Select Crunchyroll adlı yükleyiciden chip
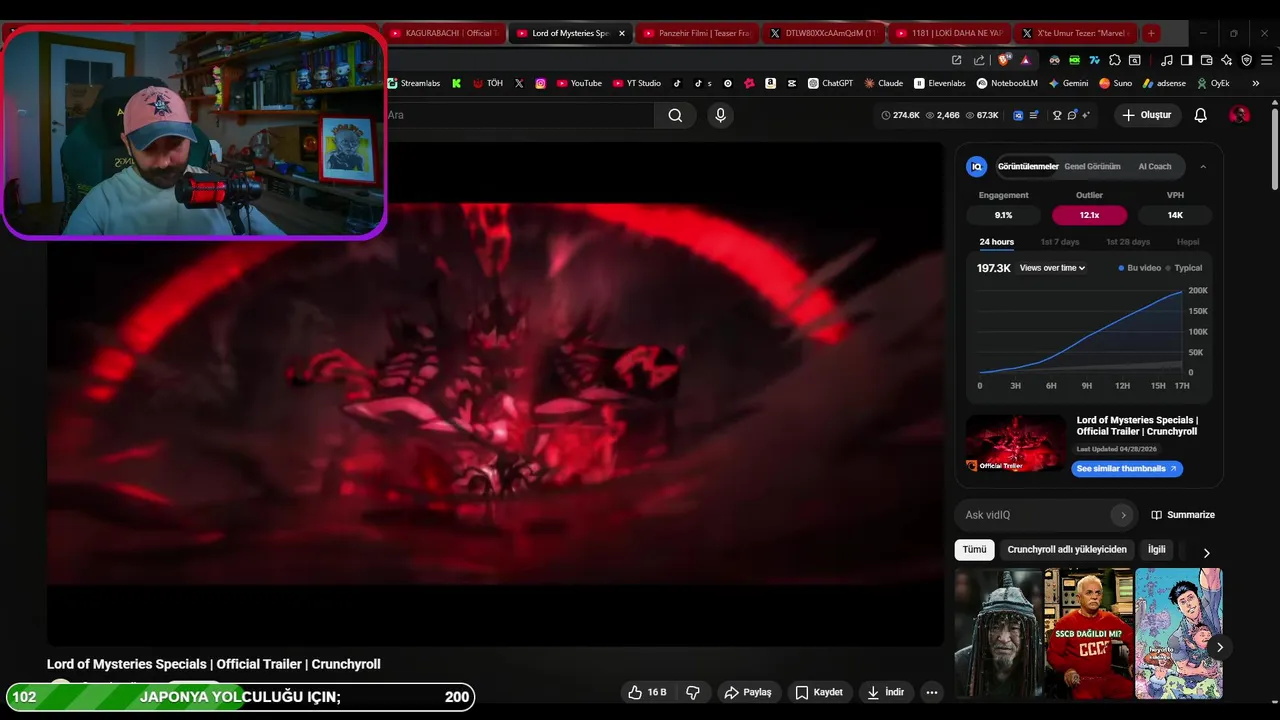The image size is (1280, 720). pos(1067,549)
